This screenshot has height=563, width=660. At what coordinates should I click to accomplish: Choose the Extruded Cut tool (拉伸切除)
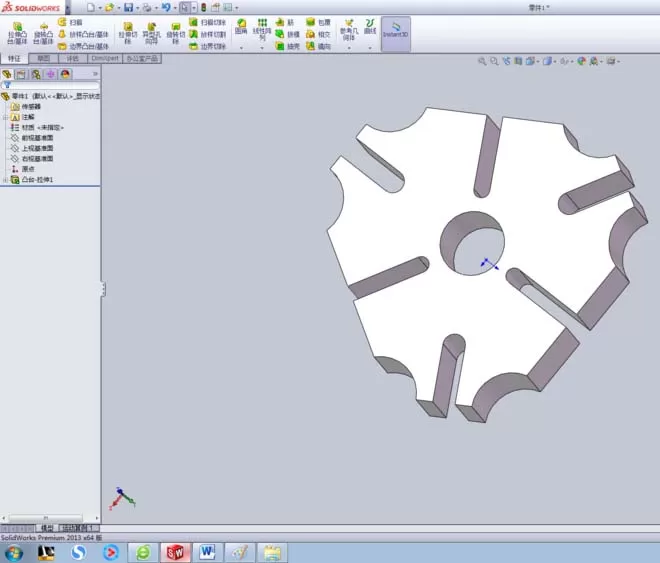click(x=128, y=33)
